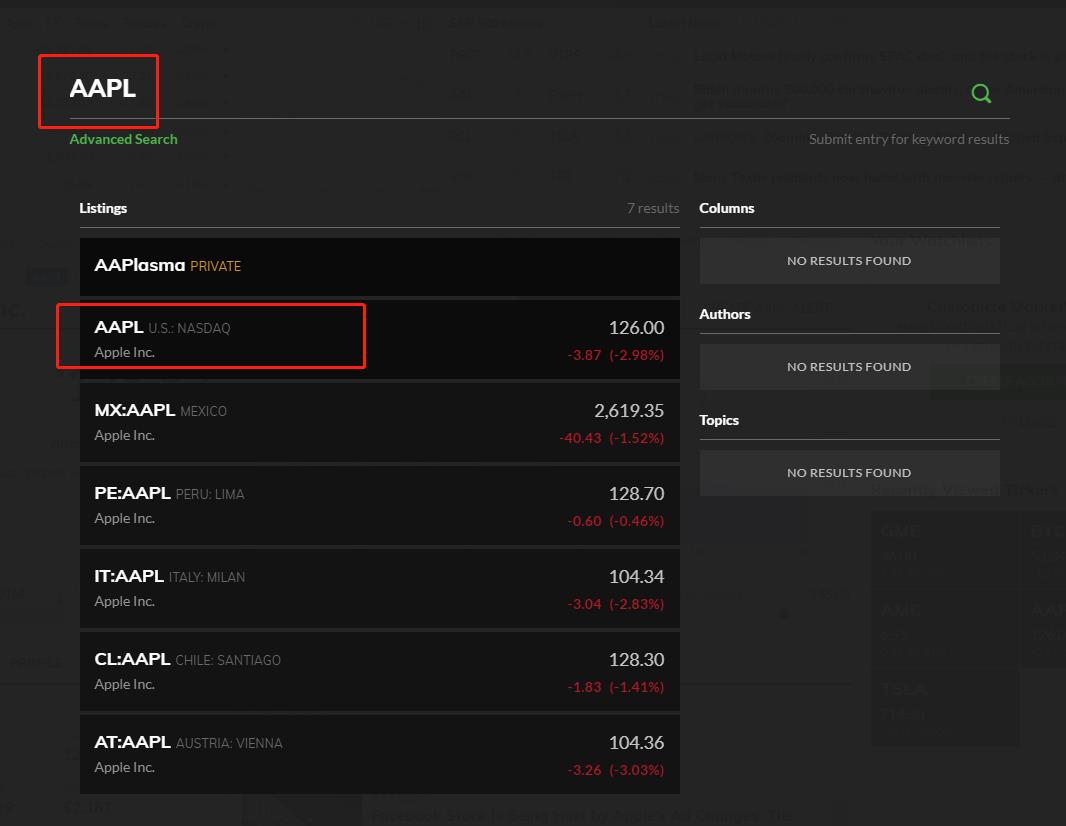Click the '7 results' count label
Screen dimensions: 1066x826
pyautogui.click(x=652, y=208)
